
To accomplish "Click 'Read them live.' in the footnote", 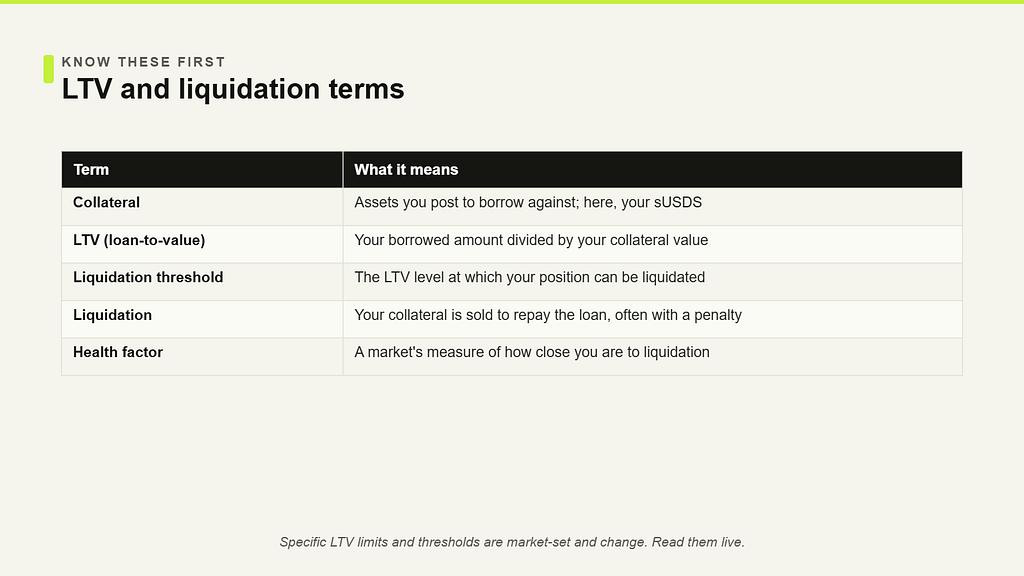I will 698,542.
